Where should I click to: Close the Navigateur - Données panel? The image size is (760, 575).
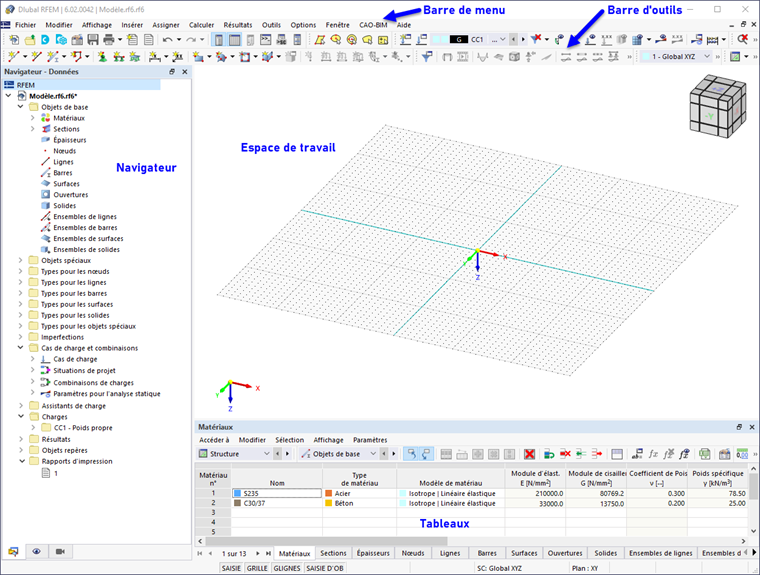185,71
